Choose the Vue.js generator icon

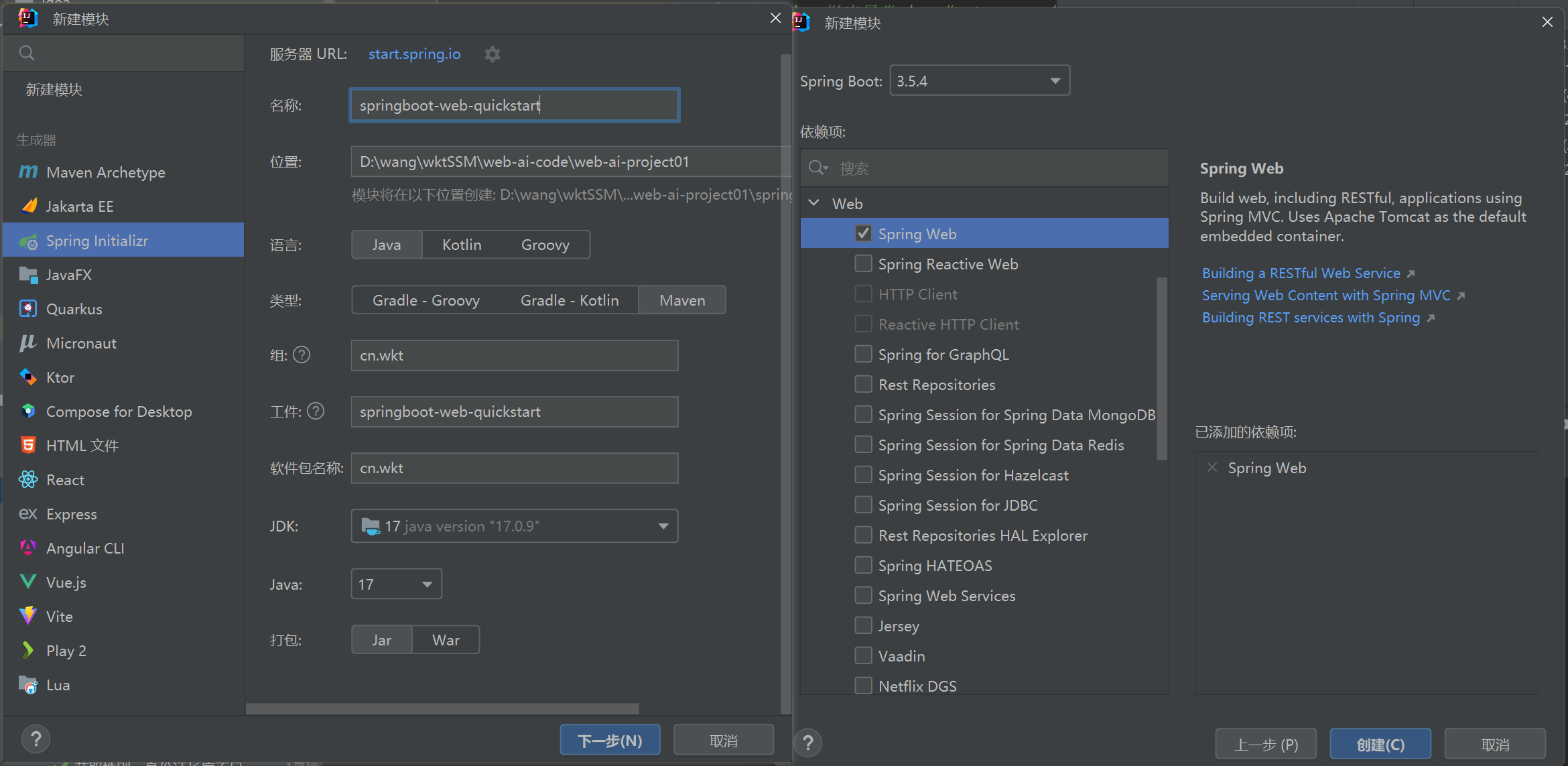click(28, 582)
